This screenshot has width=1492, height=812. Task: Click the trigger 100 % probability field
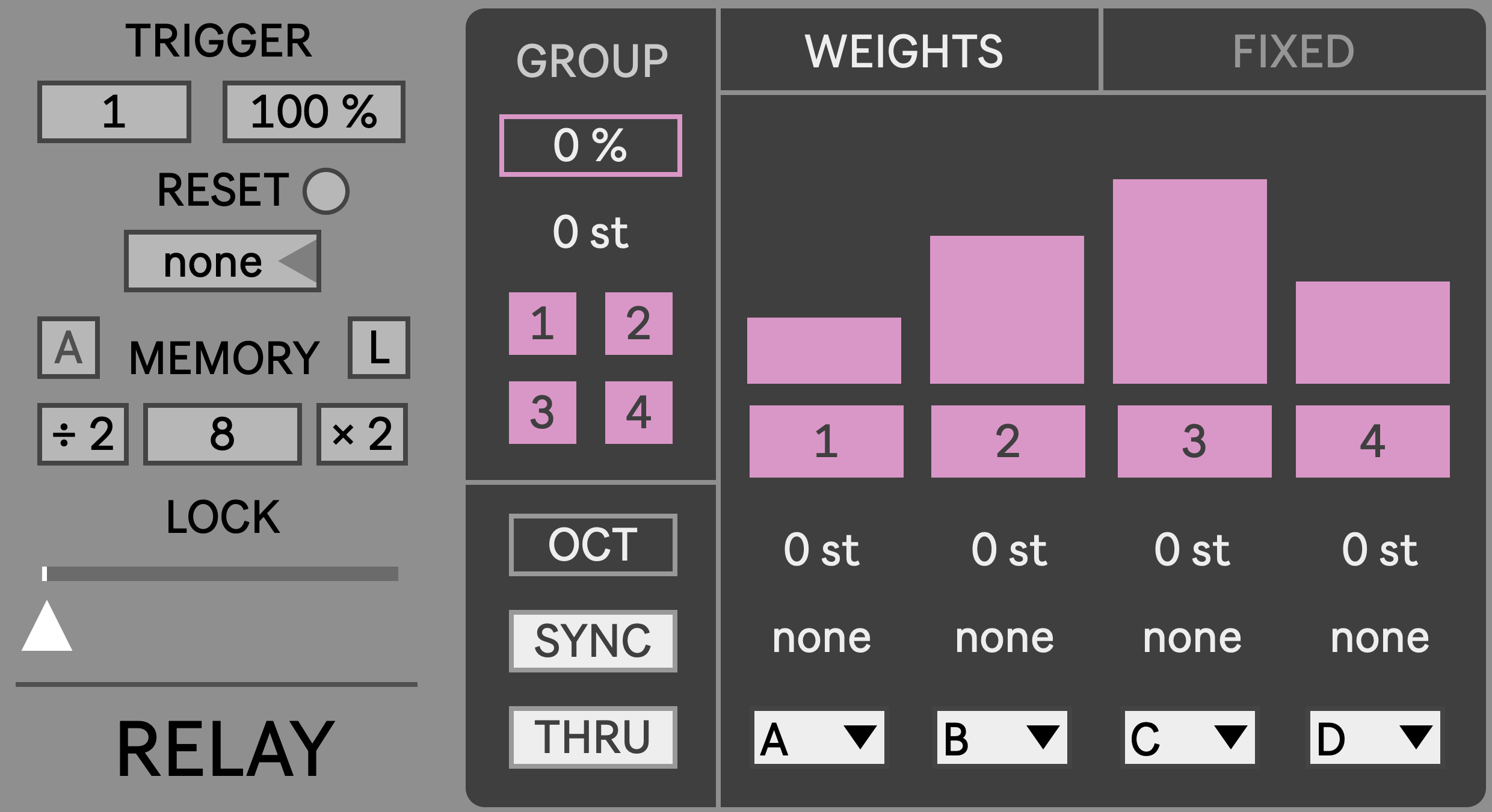point(314,112)
